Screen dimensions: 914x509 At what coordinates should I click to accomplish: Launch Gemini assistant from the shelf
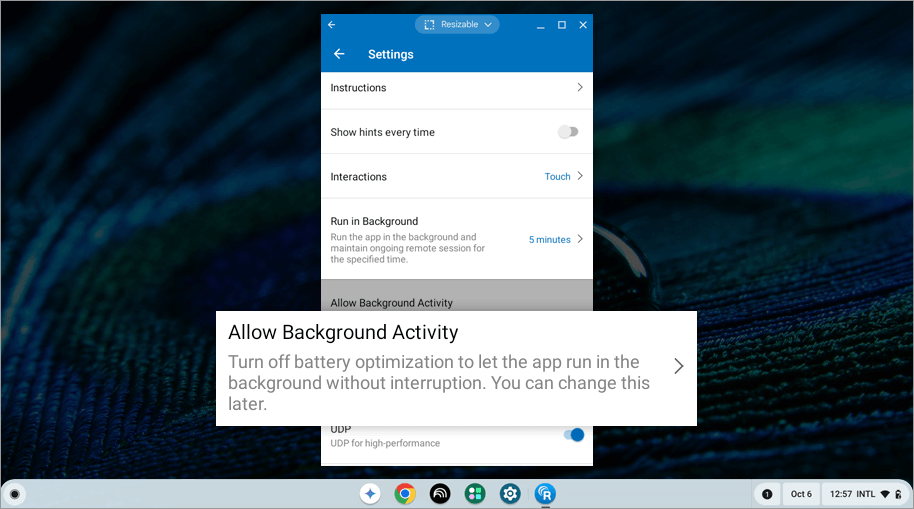[x=370, y=494]
